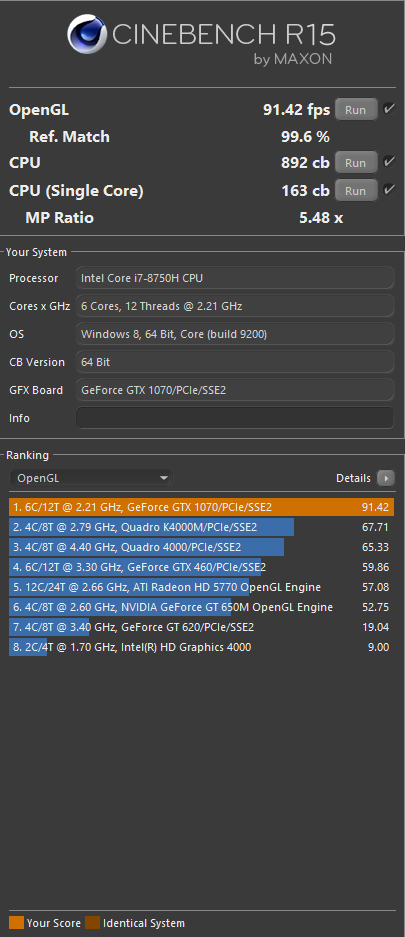Click the Cinebench sphere logo icon
The height and width of the screenshot is (937, 405).
(88, 35)
